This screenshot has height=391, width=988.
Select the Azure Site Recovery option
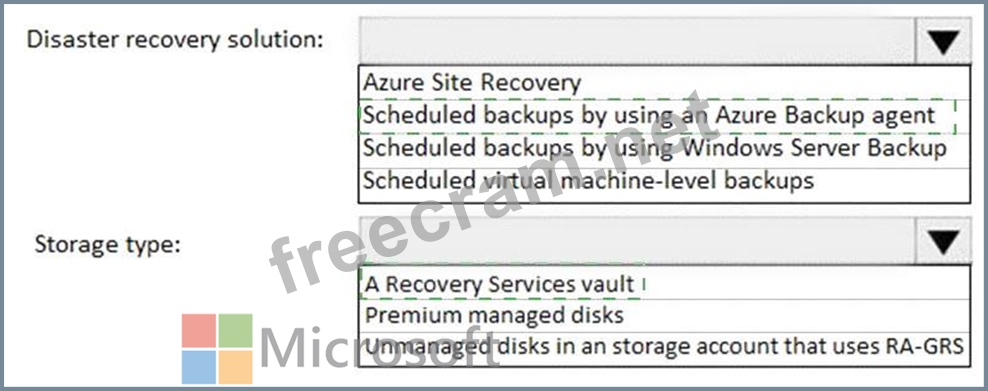(664, 82)
